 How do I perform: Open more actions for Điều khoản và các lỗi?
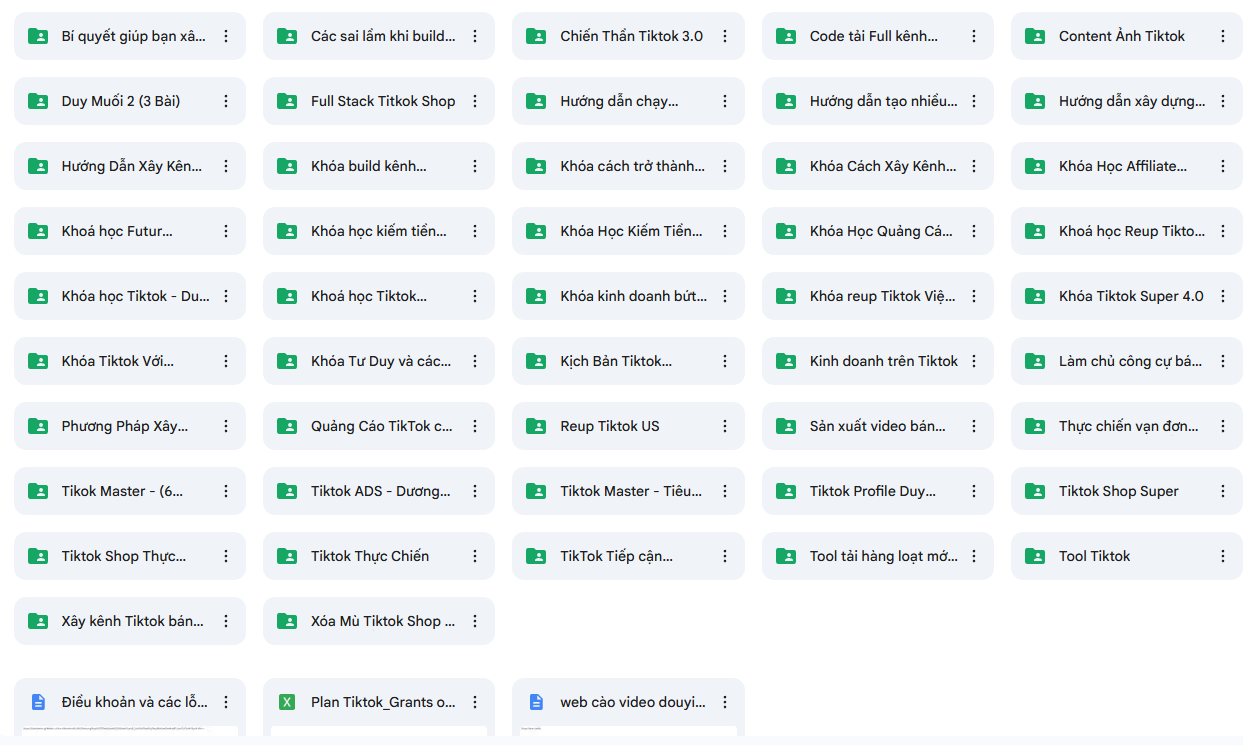click(226, 702)
